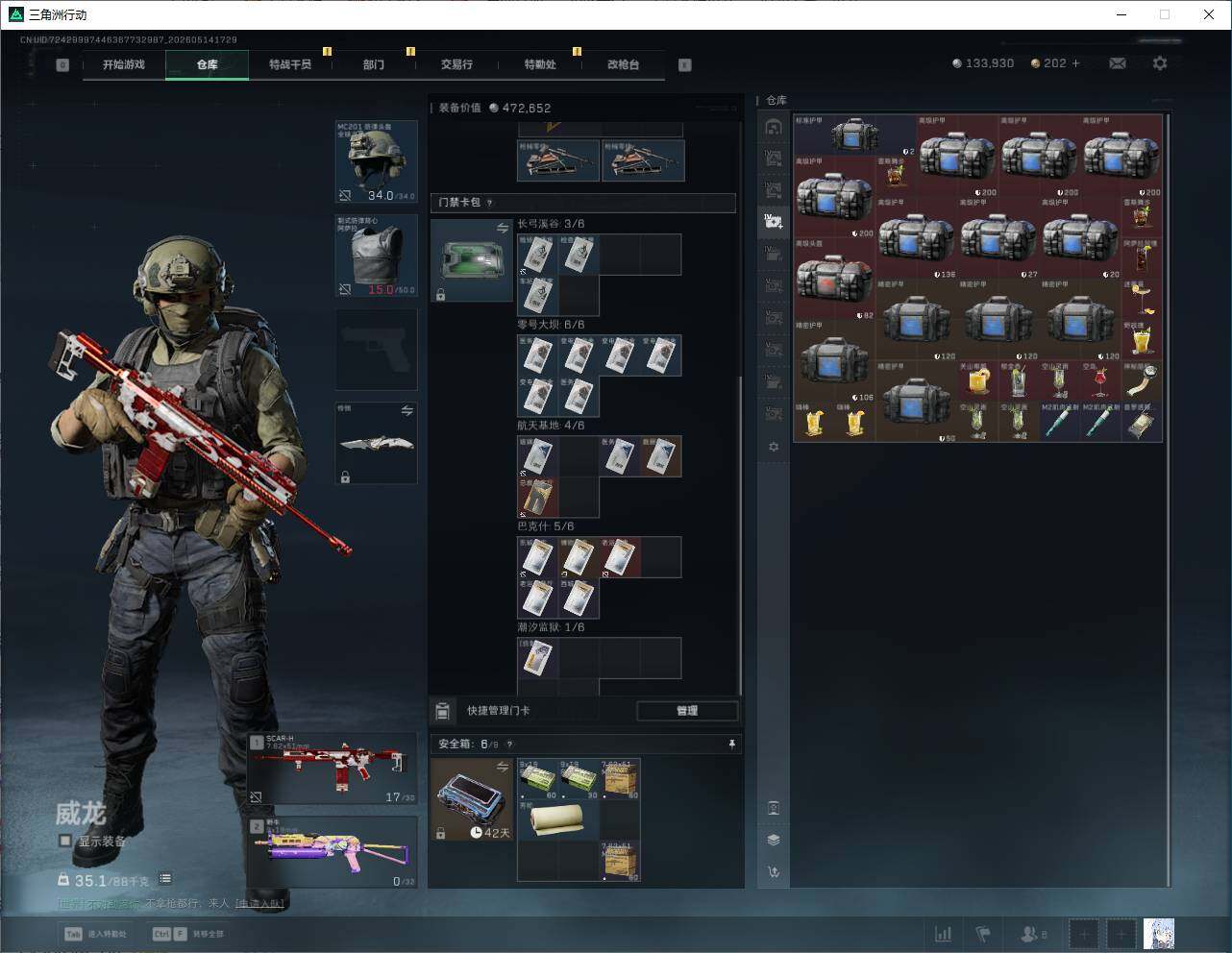Click the 申请入队 link in chat

tap(260, 903)
